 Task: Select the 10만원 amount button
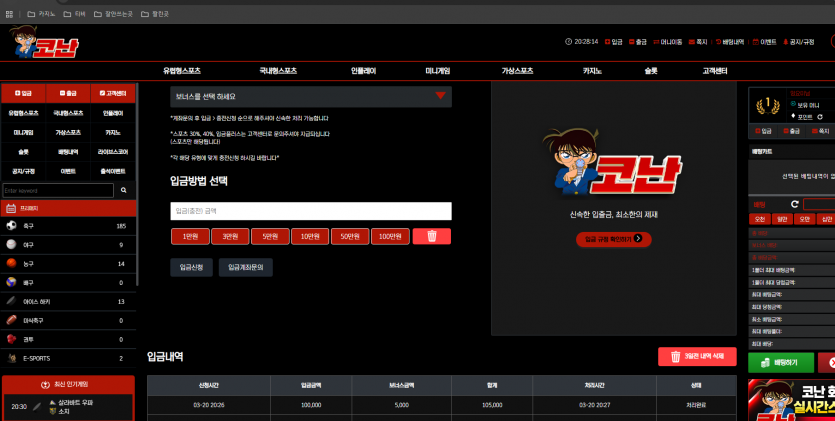[x=310, y=236]
